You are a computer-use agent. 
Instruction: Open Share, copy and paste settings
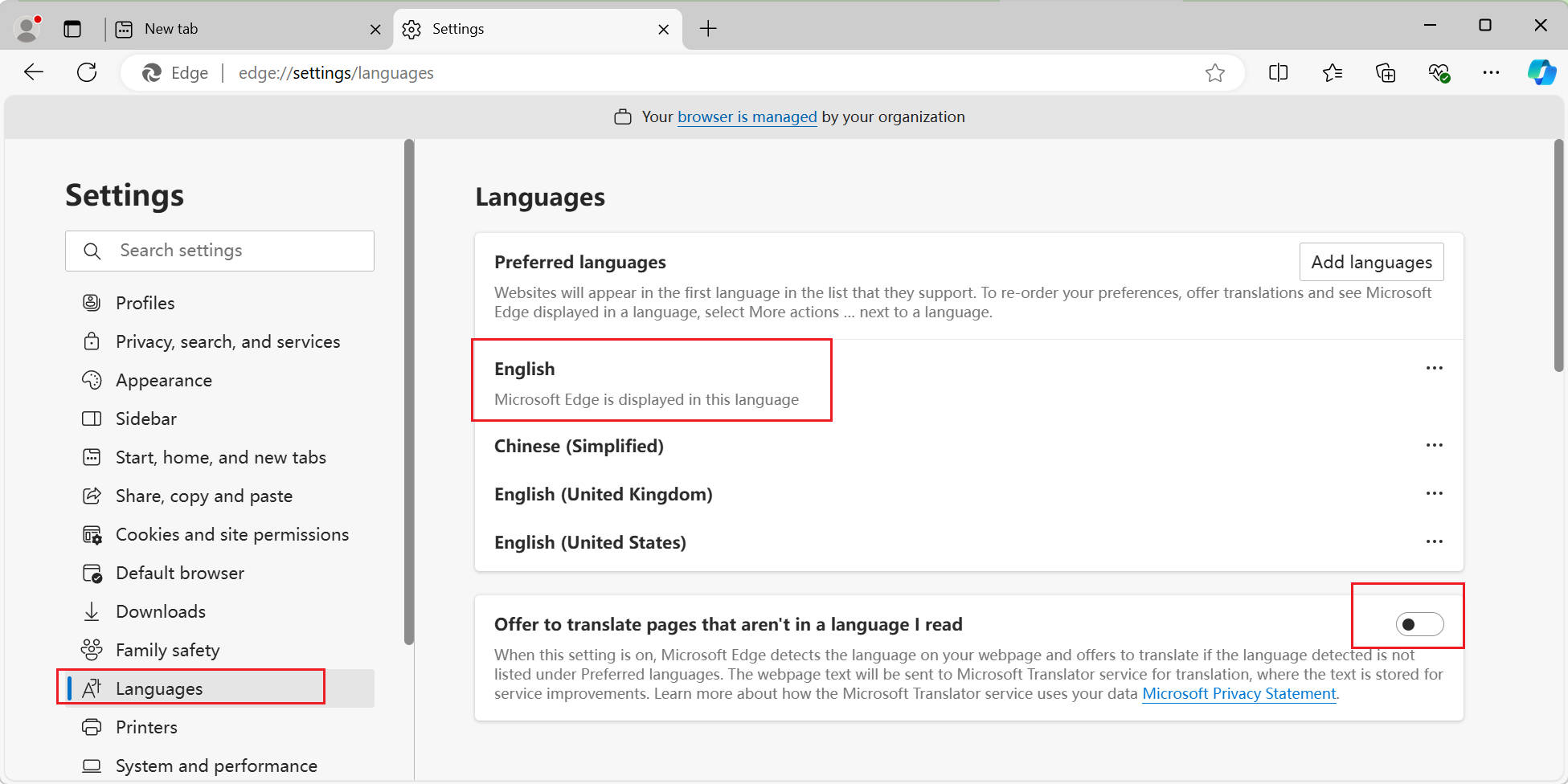pos(219,496)
